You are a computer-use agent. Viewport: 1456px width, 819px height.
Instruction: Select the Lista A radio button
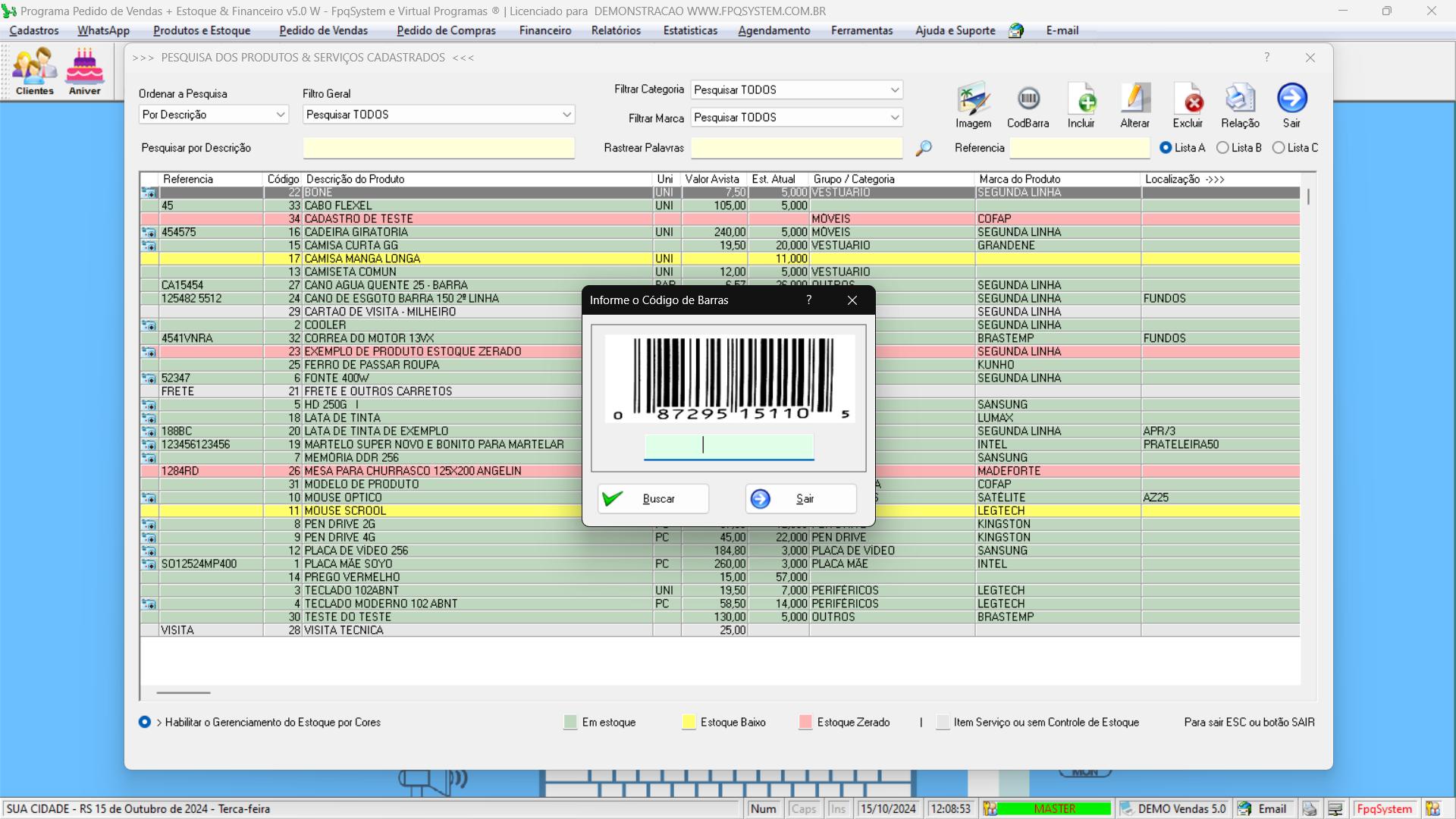pyautogui.click(x=1166, y=148)
